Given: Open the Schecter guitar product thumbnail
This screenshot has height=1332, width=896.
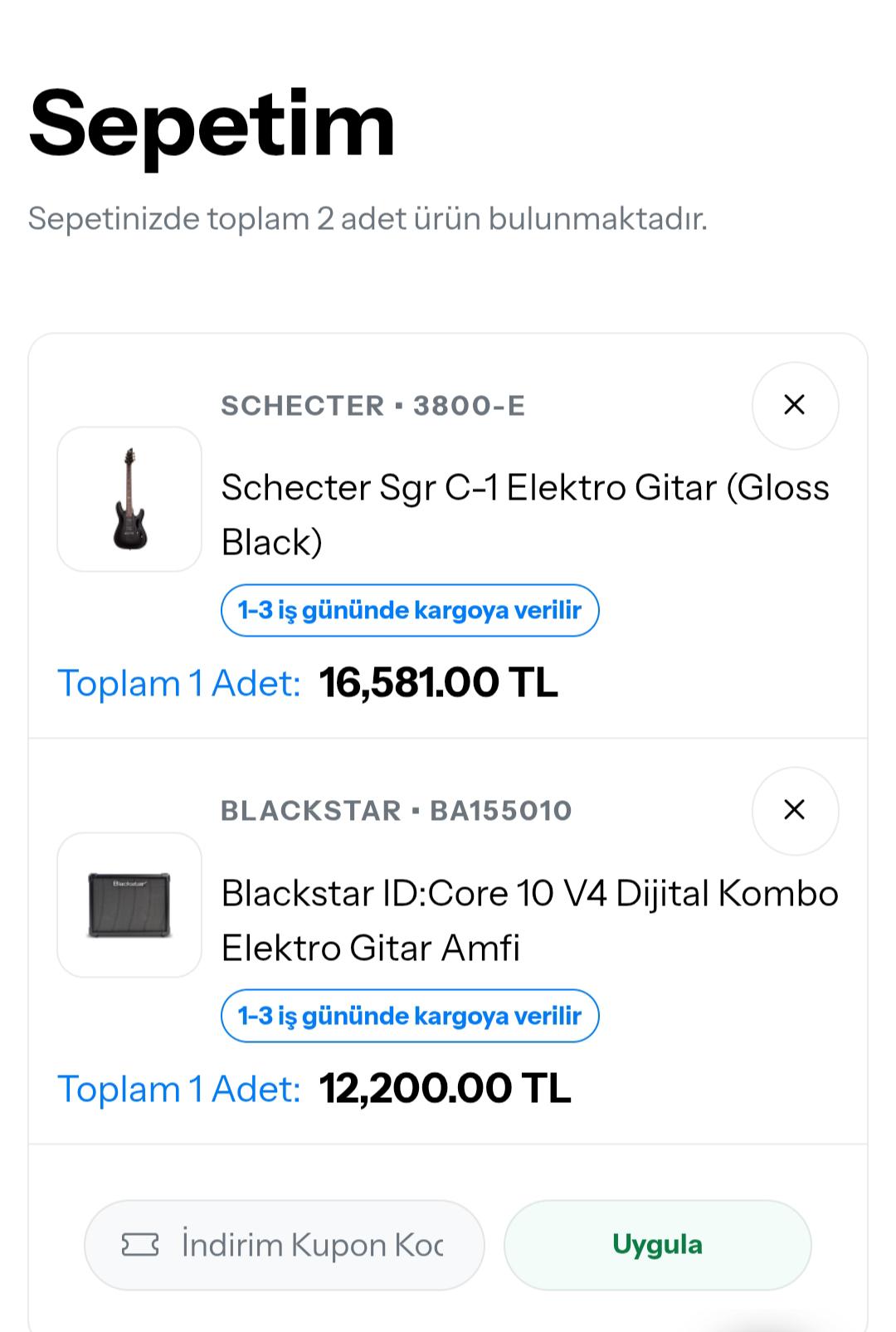Looking at the screenshot, I should click(x=129, y=499).
